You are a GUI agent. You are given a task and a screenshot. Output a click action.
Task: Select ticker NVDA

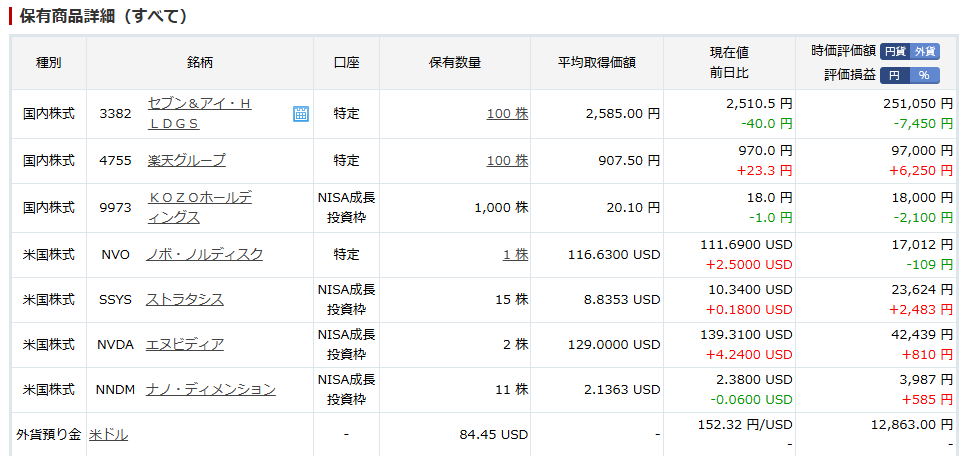click(x=115, y=344)
